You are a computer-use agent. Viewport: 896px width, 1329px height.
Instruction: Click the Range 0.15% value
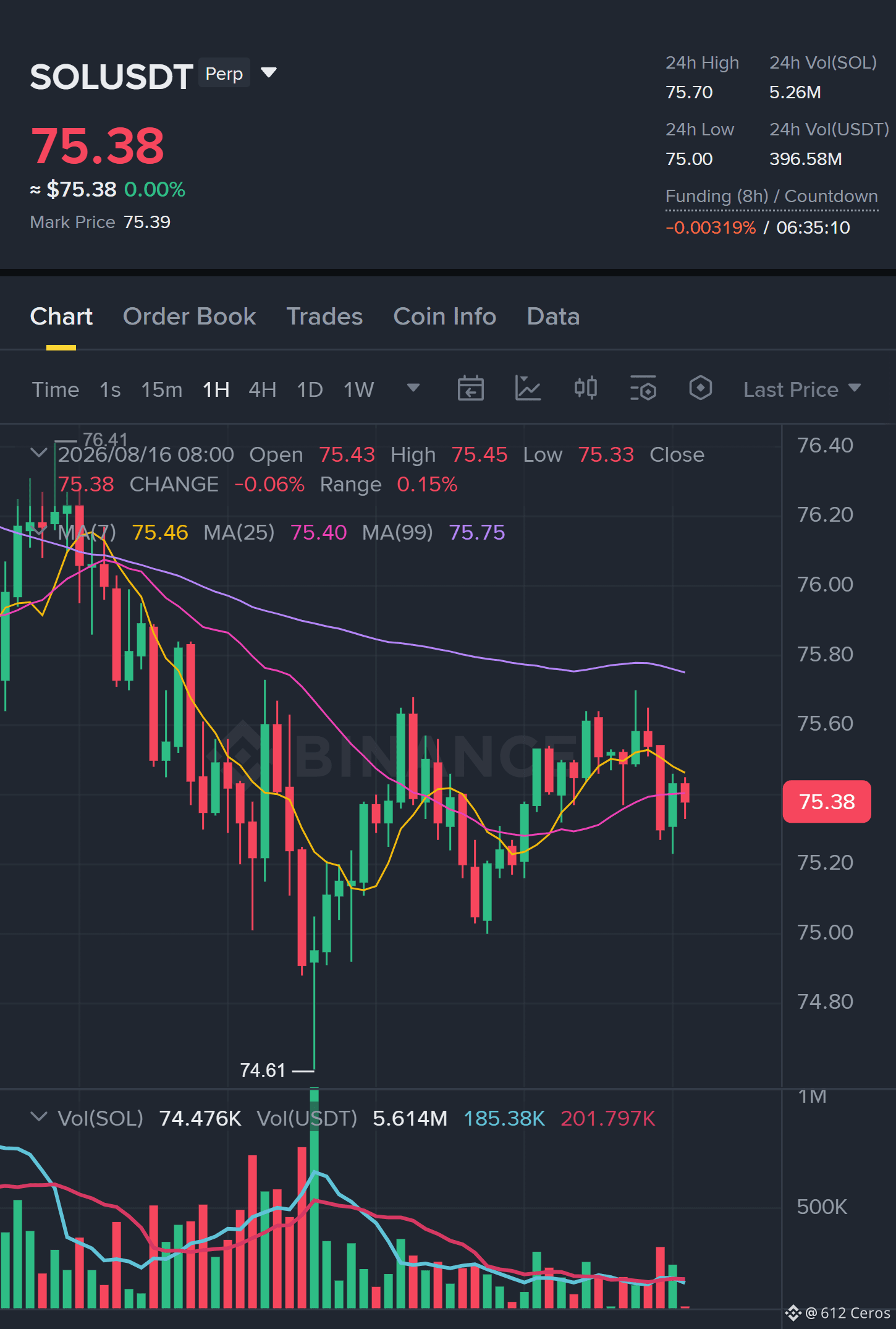pos(427,484)
